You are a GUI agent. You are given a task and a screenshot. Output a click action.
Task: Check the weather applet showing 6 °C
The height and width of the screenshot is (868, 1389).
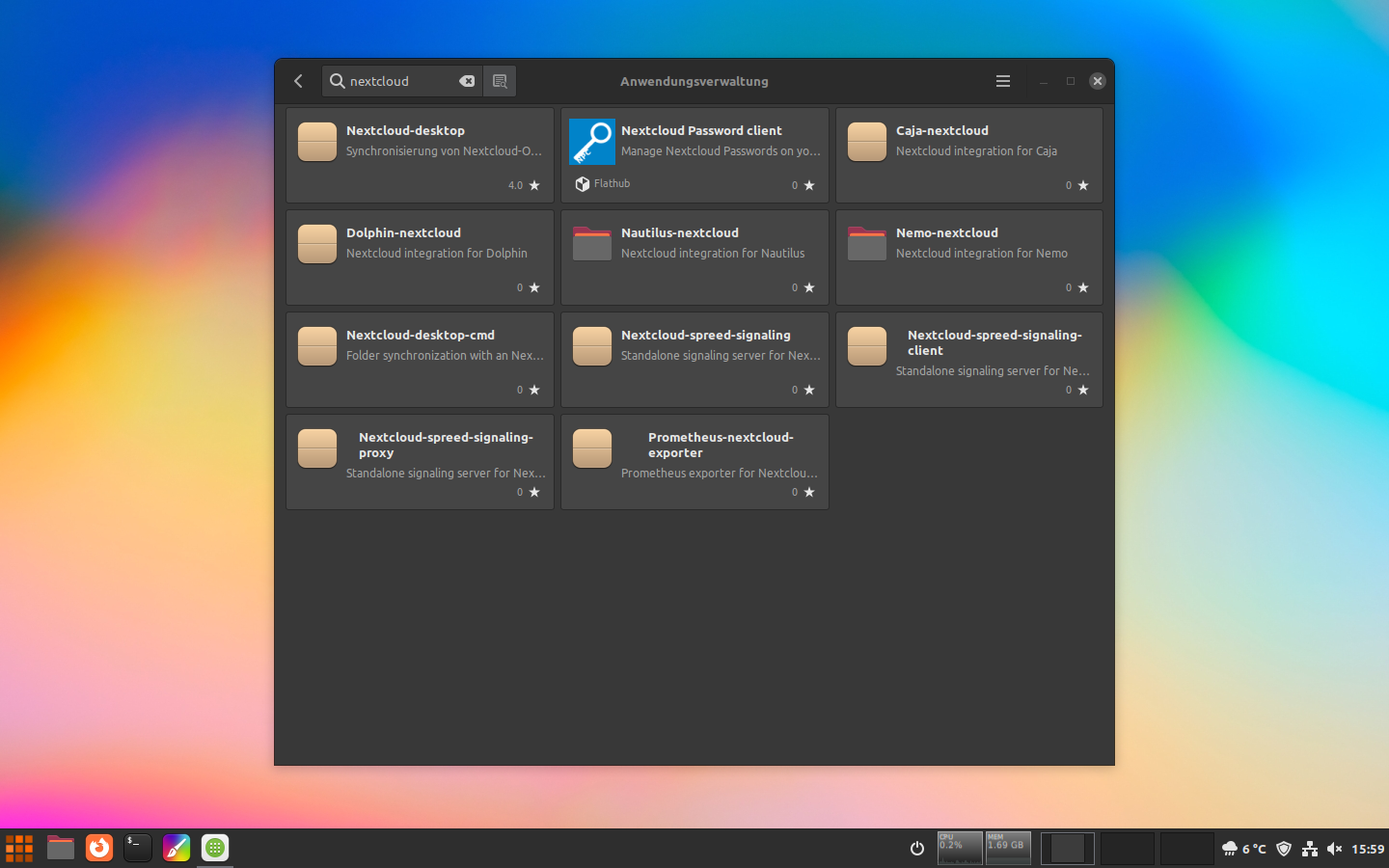point(1244,849)
